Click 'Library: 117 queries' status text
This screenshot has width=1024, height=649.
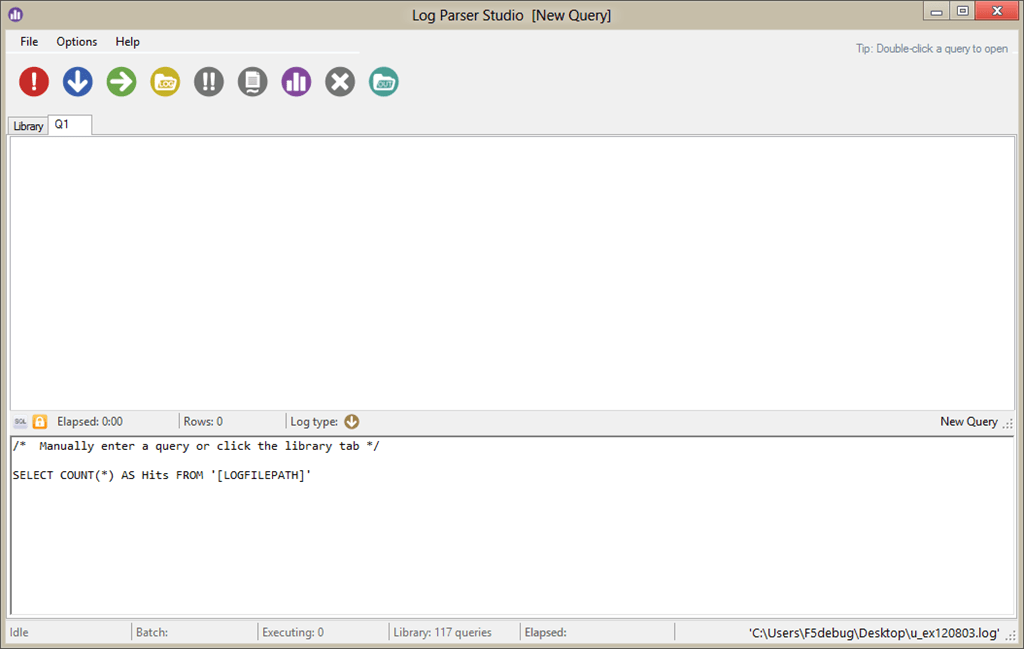pos(442,633)
